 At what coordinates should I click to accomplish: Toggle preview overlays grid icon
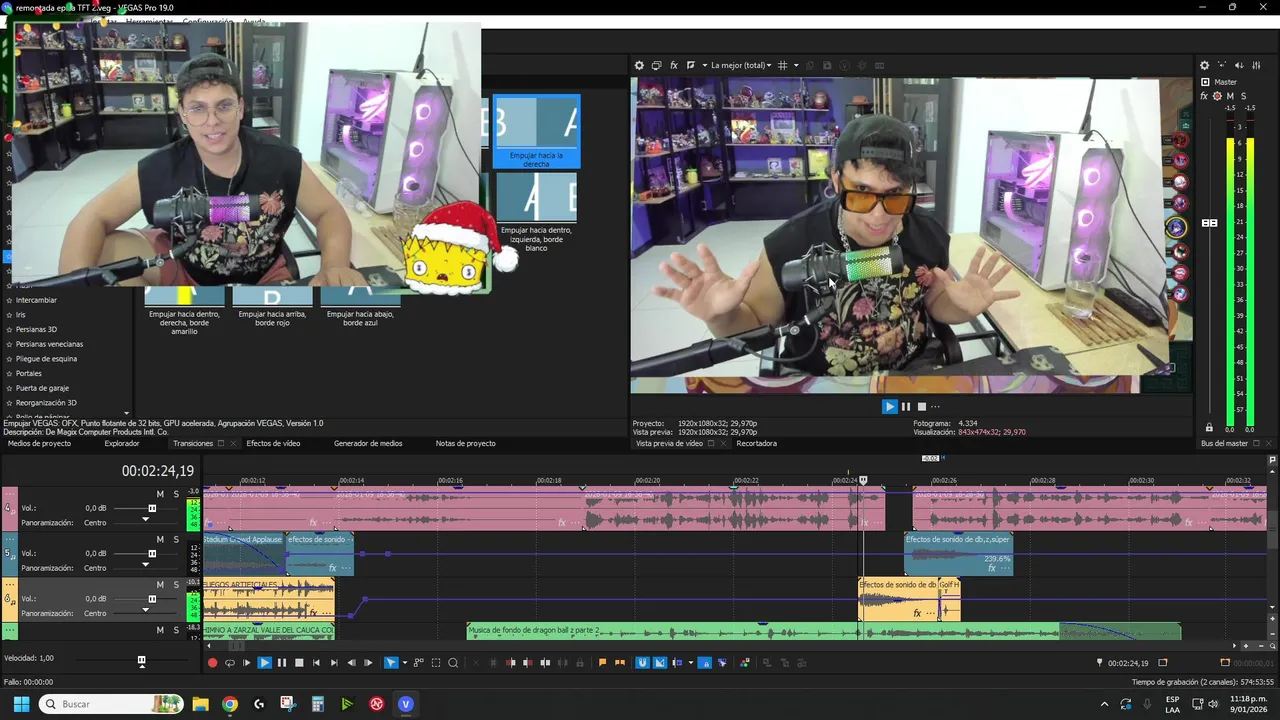[x=783, y=65]
